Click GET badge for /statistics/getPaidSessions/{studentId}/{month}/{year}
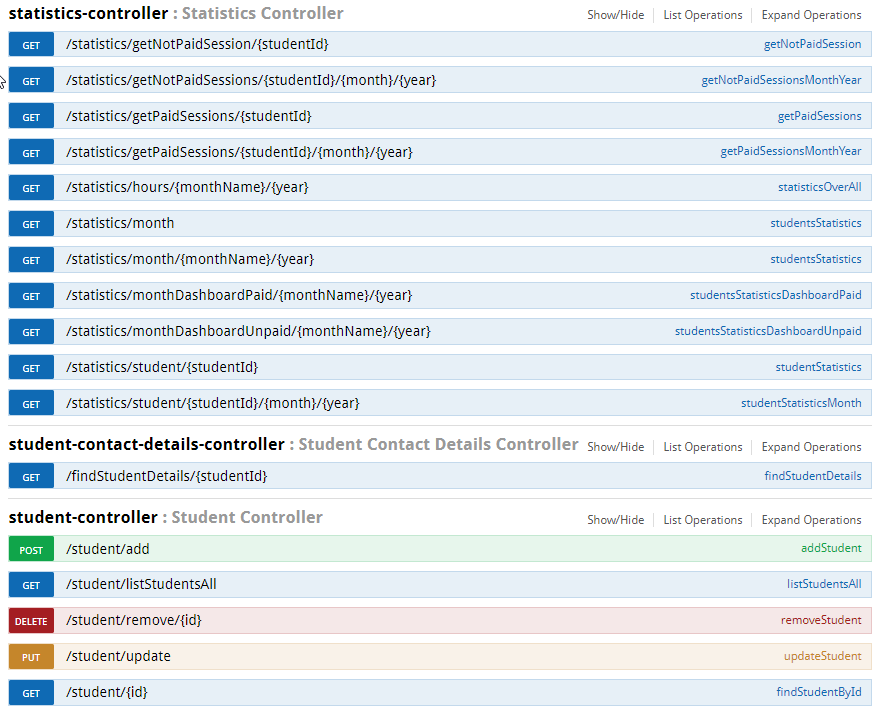The width and height of the screenshot is (890, 715). (x=31, y=153)
